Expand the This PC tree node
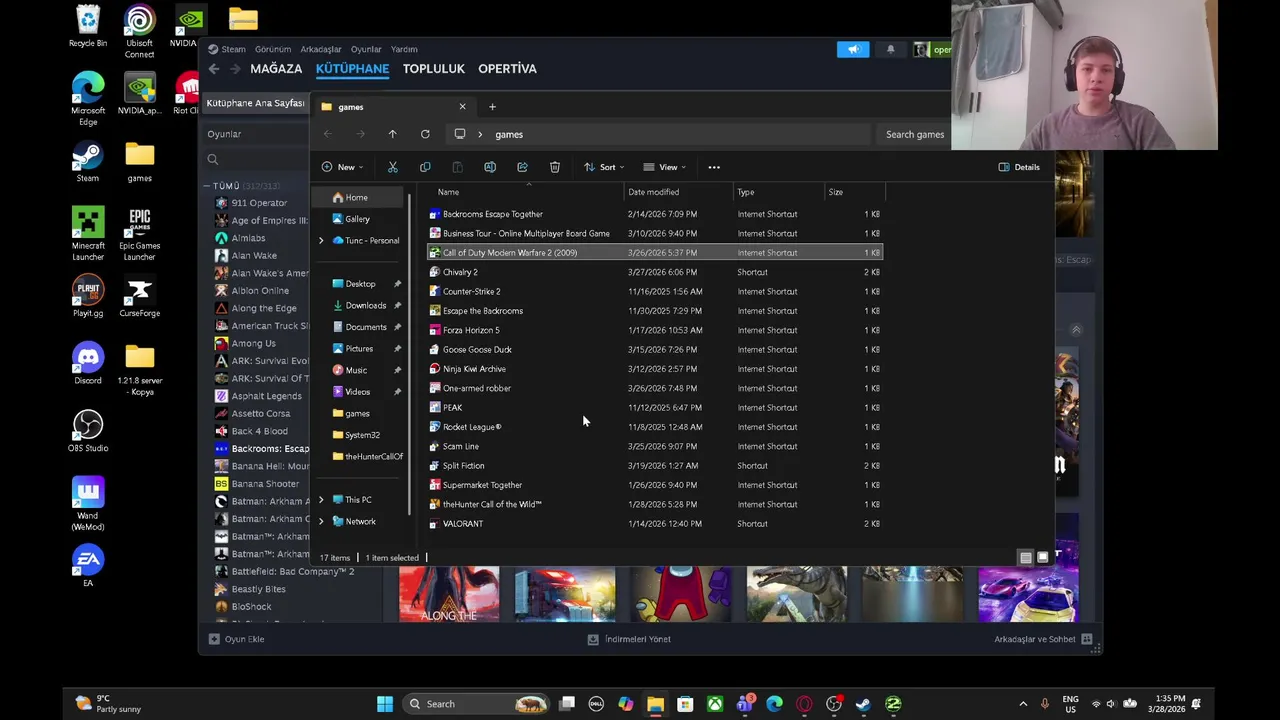 (321, 500)
